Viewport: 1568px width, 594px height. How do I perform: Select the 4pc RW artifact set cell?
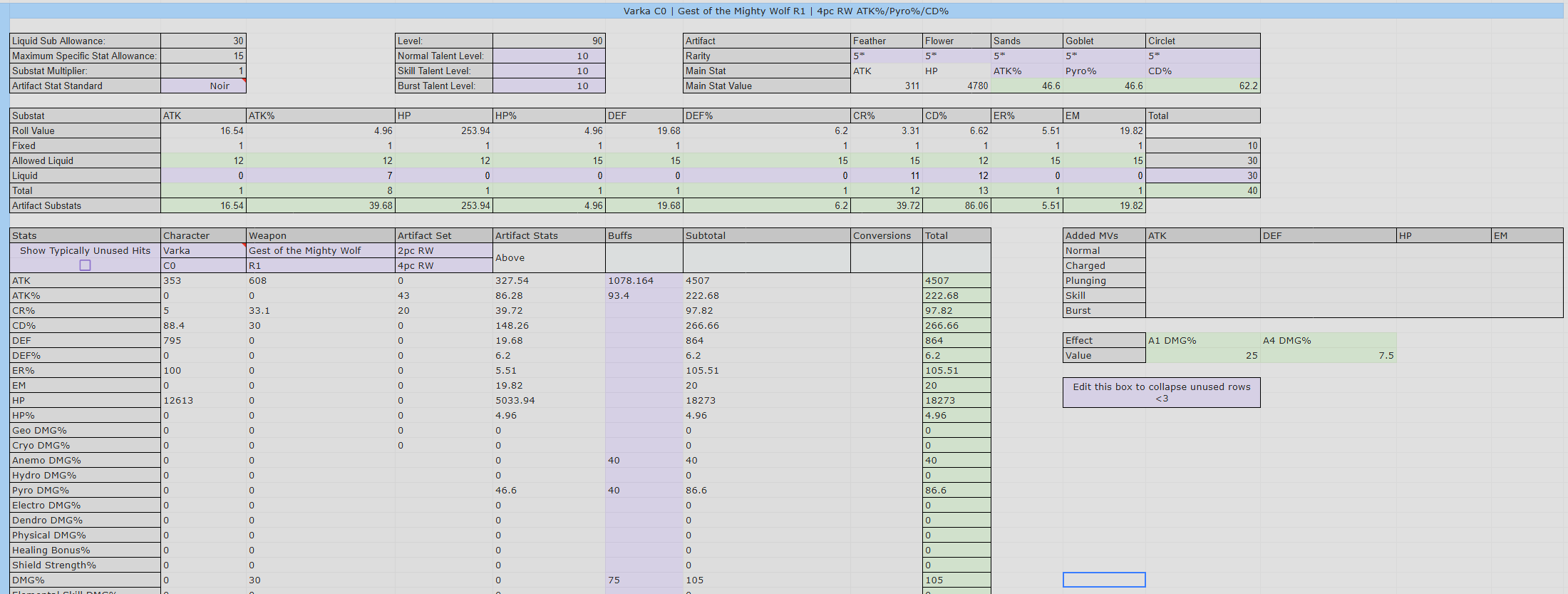(x=444, y=265)
